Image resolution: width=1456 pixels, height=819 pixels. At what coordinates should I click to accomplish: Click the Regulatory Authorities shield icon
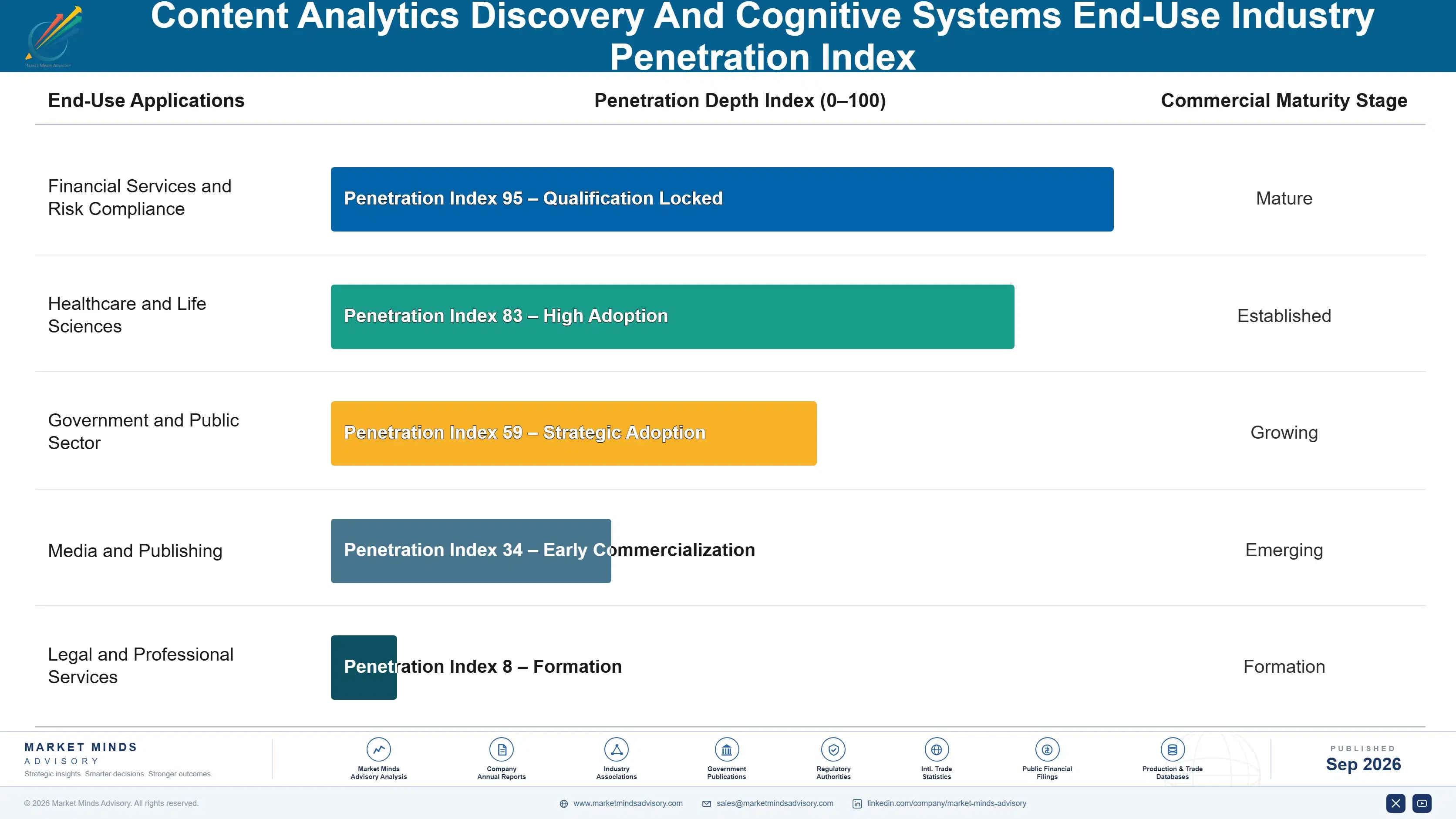pyautogui.click(x=833, y=749)
